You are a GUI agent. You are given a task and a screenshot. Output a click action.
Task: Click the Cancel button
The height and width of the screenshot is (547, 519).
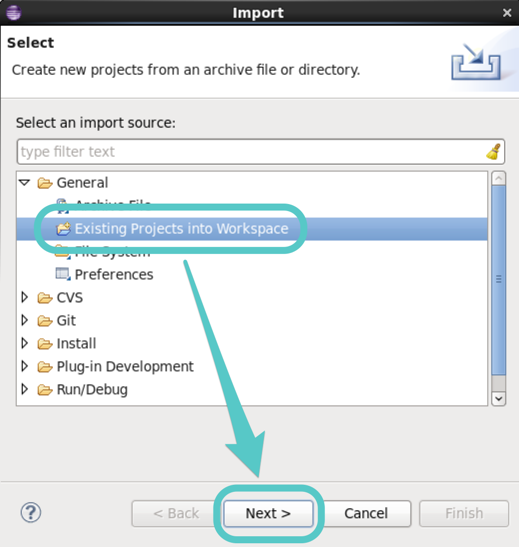pos(366,514)
